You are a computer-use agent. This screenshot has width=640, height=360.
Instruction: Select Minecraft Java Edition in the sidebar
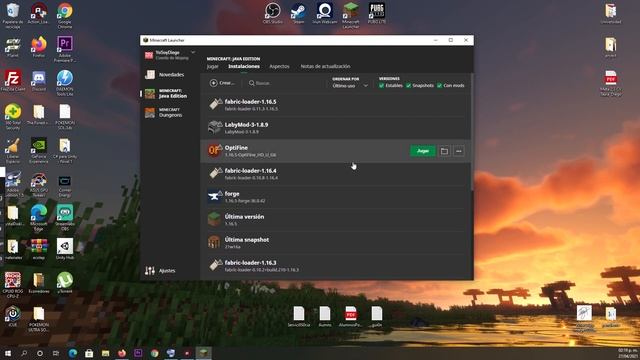166,93
